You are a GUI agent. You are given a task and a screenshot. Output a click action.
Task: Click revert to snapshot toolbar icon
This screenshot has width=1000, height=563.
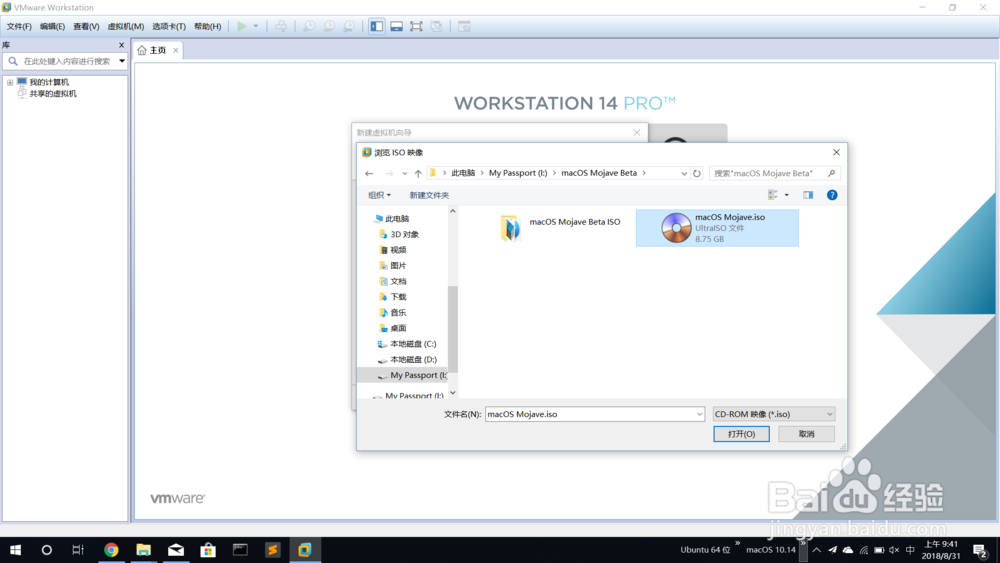(x=329, y=26)
